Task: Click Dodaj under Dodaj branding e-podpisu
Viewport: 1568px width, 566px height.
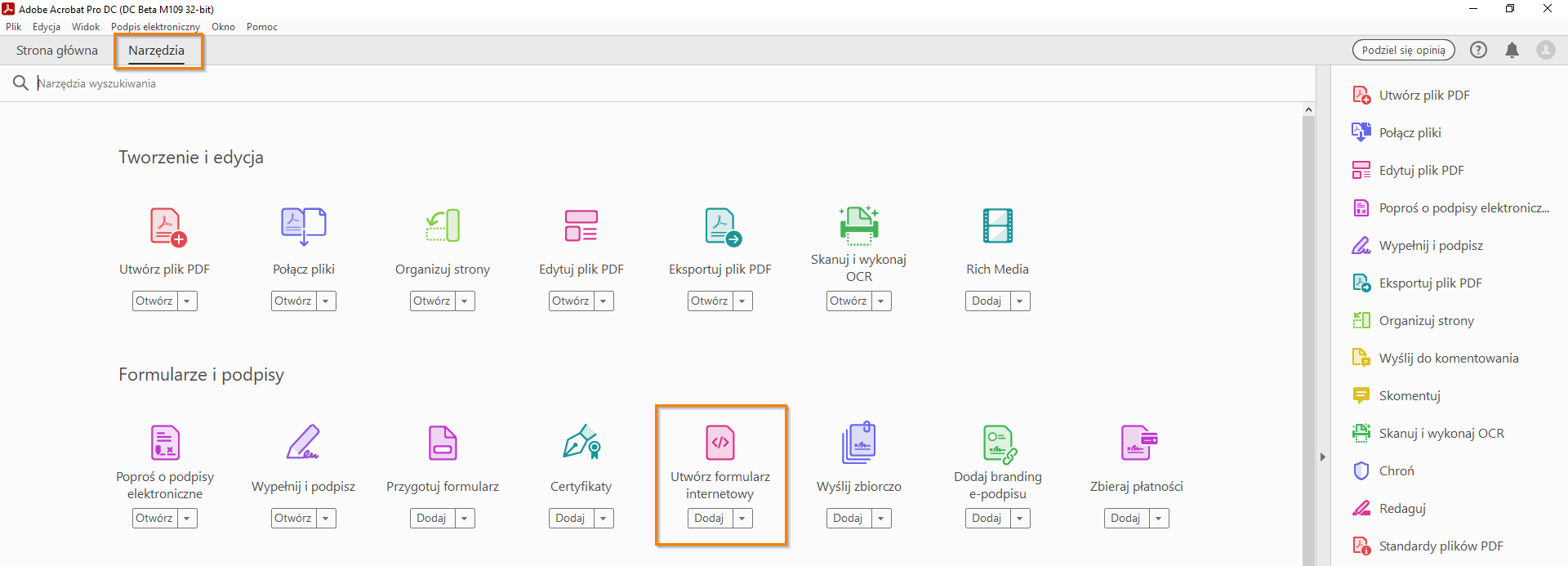Action: click(x=987, y=519)
